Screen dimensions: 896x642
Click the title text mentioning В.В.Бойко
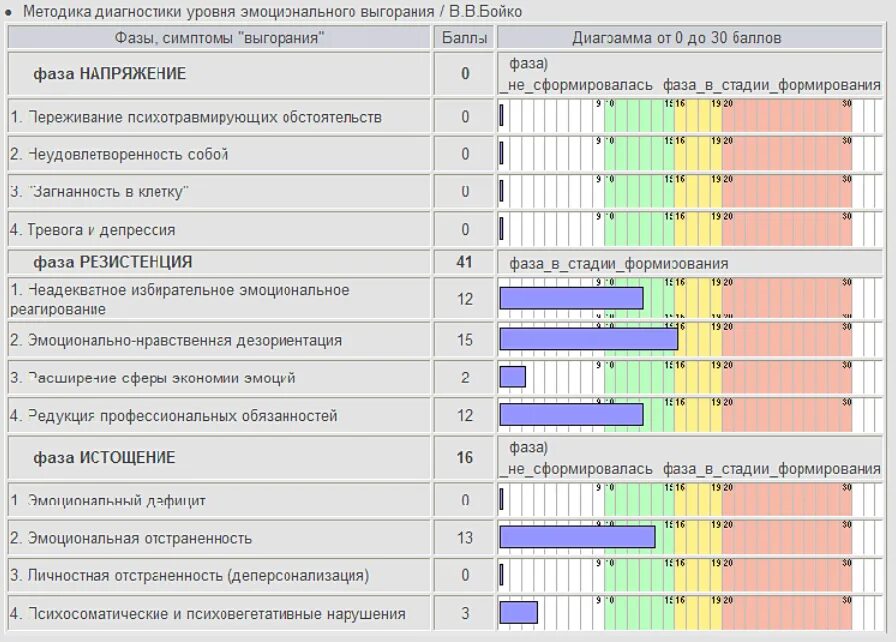[272, 11]
